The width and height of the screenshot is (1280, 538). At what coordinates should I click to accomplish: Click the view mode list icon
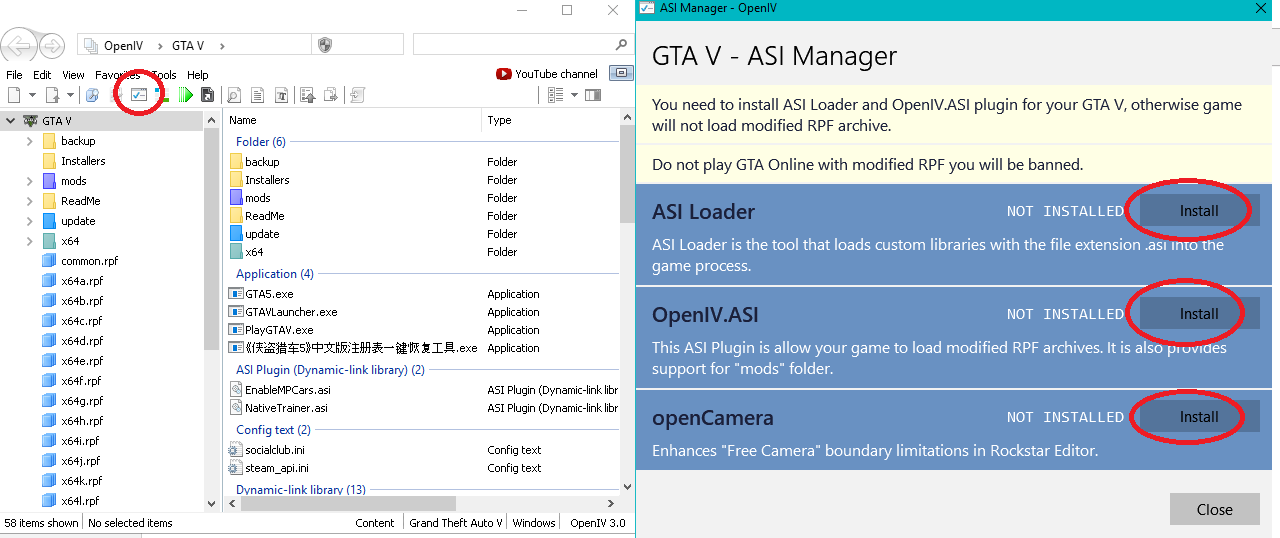click(556, 95)
